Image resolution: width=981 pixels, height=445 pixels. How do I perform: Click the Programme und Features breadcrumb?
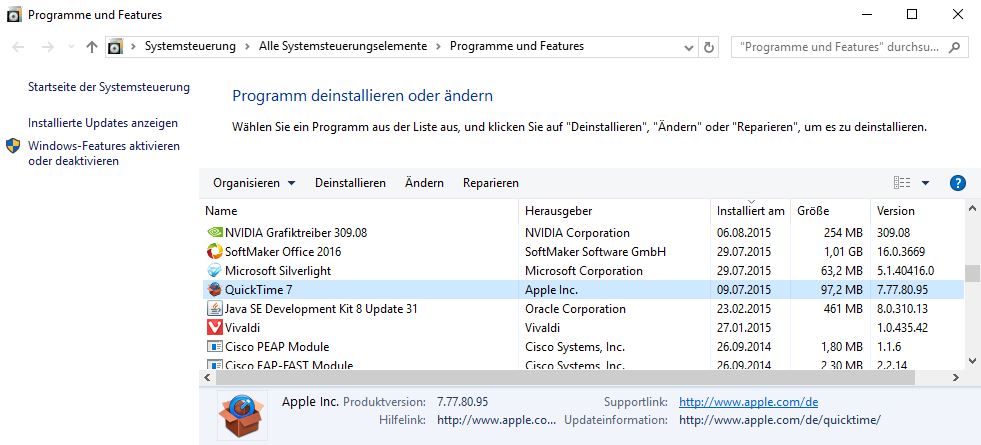pos(517,46)
